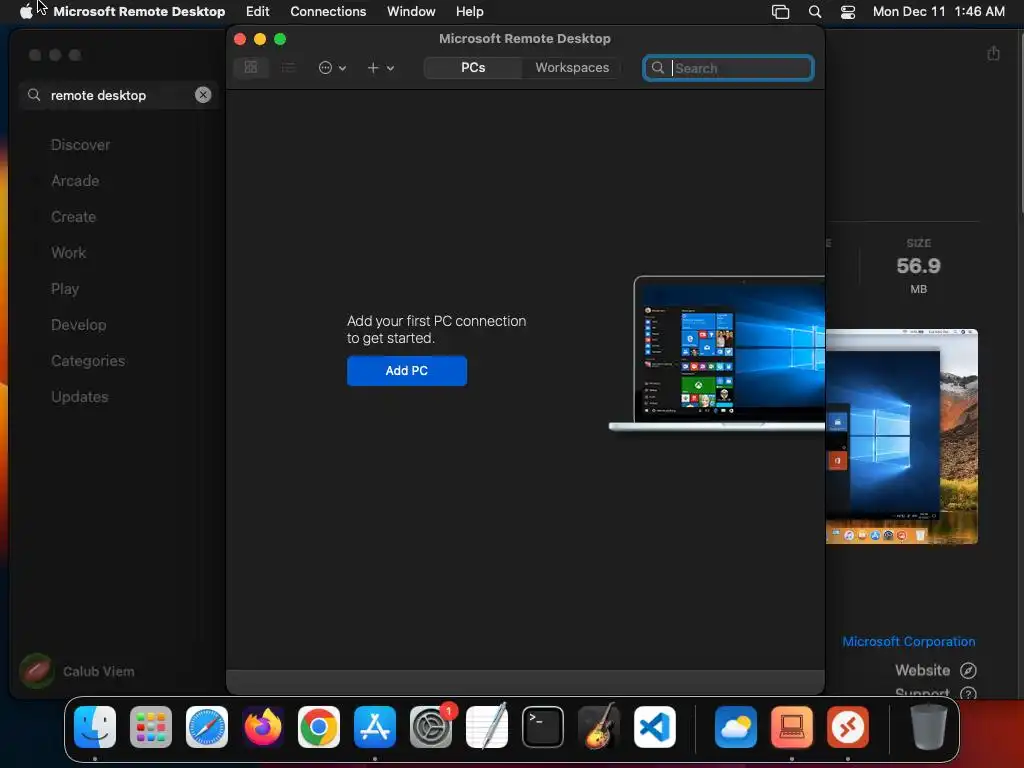Focus the Remote Desktop Search field
This screenshot has width=1024, height=768.
728,68
